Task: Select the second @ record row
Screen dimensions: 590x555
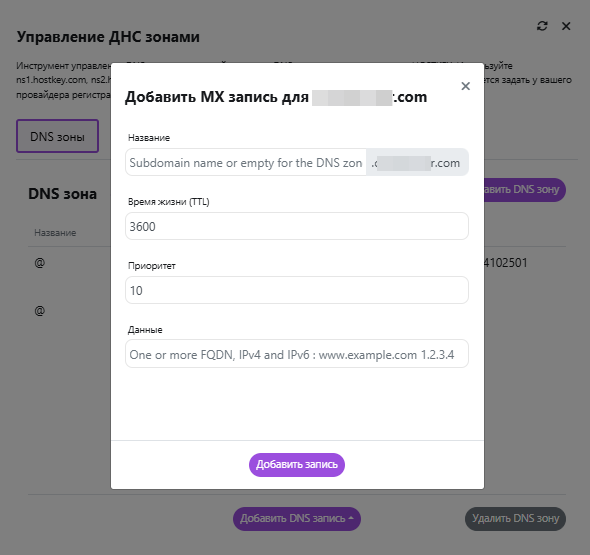Action: click(x=40, y=311)
